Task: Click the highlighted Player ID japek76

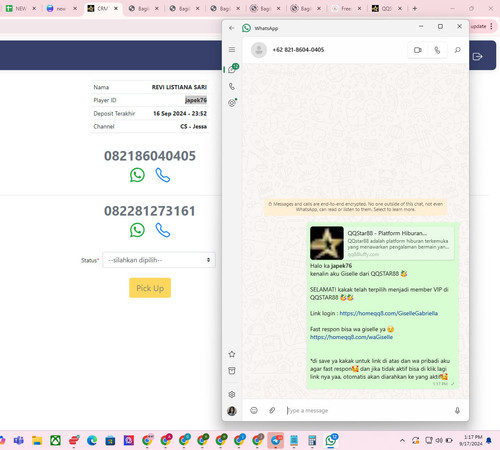Action: coord(196,100)
